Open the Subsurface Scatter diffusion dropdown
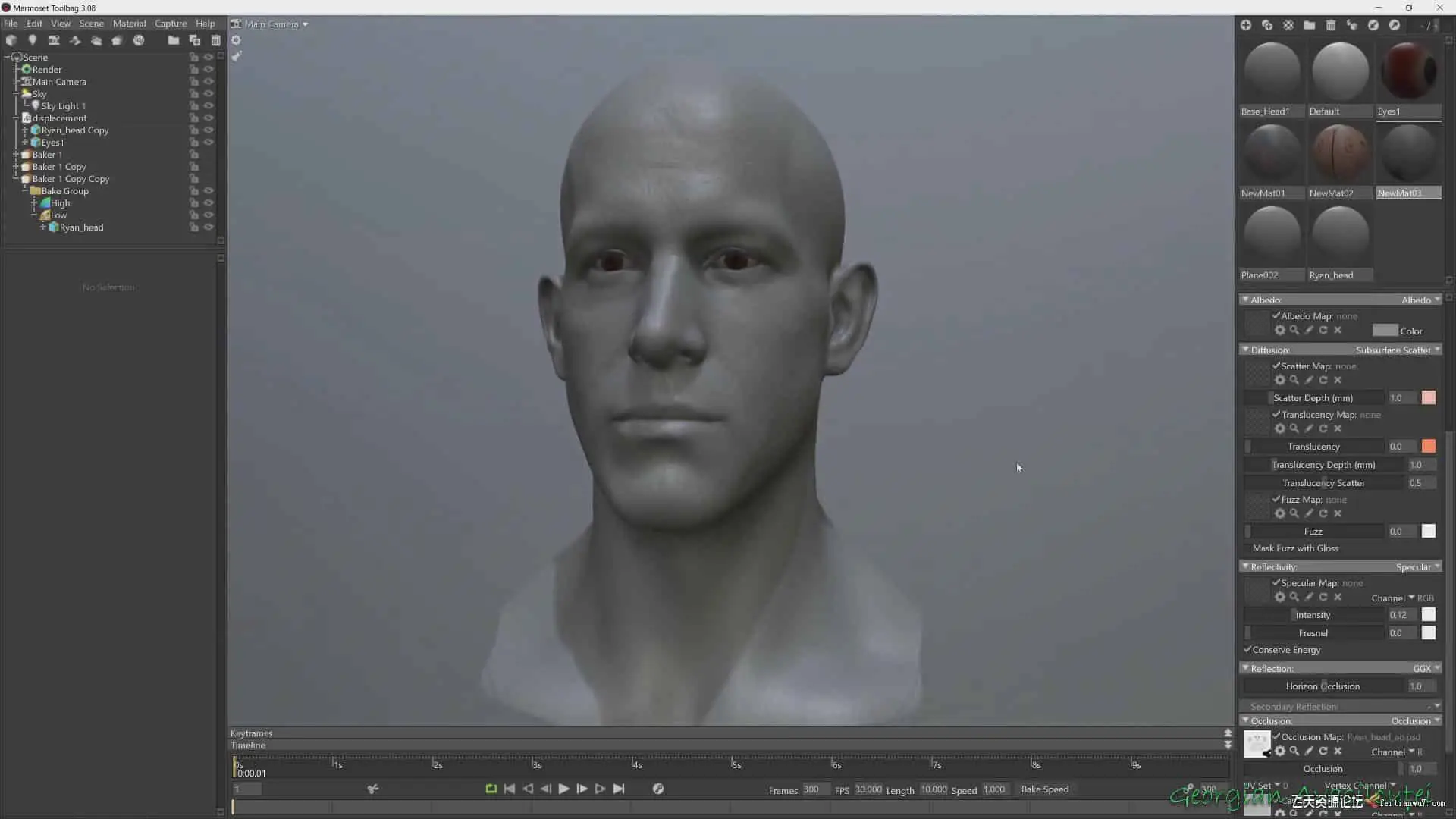Viewport: 1456px width, 819px height. pyautogui.click(x=1397, y=350)
